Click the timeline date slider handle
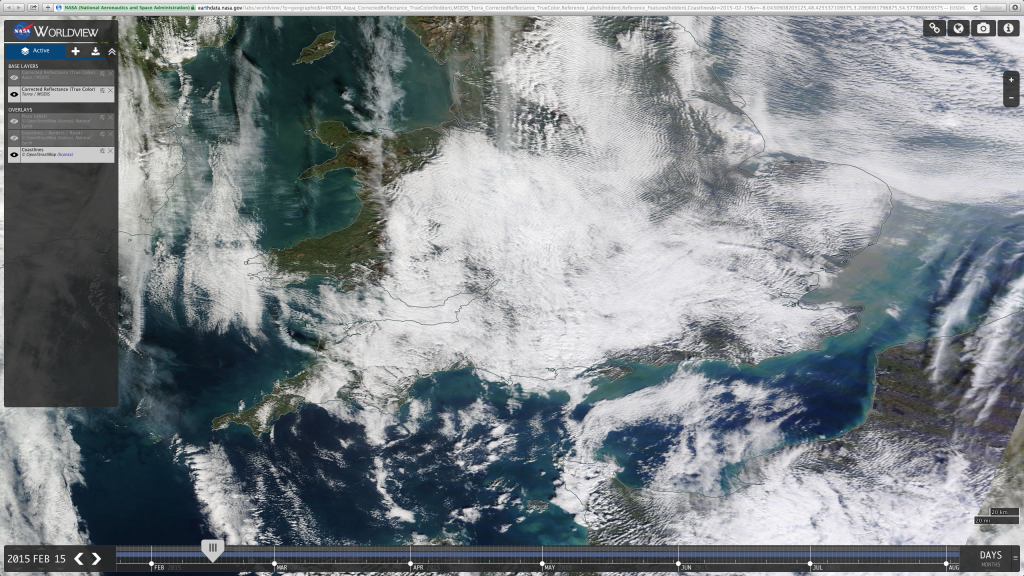Image resolution: width=1024 pixels, height=576 pixels. tap(212, 549)
